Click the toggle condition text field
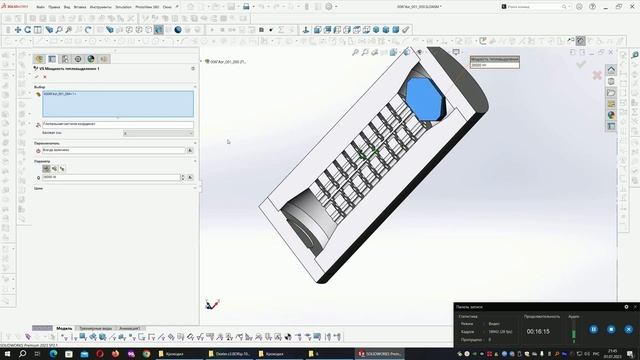Screen dimensions: 640x360 [113, 151]
